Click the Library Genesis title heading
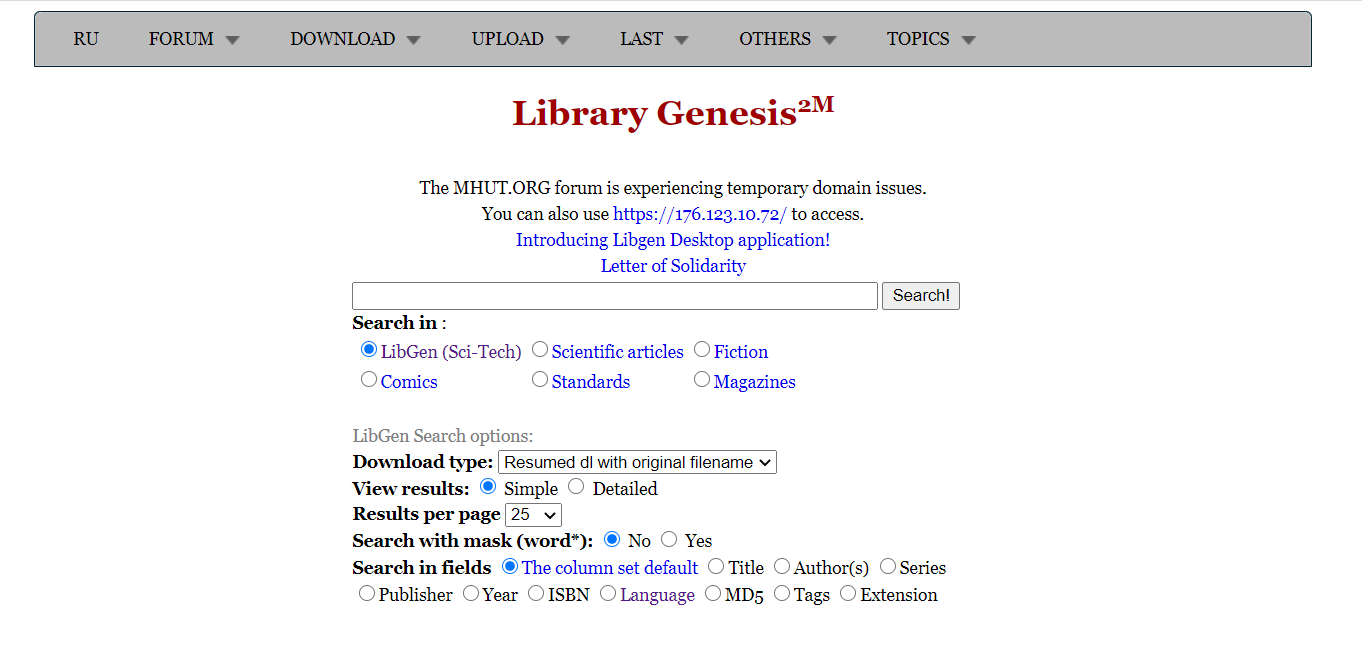The width and height of the screenshot is (1362, 663). (673, 112)
